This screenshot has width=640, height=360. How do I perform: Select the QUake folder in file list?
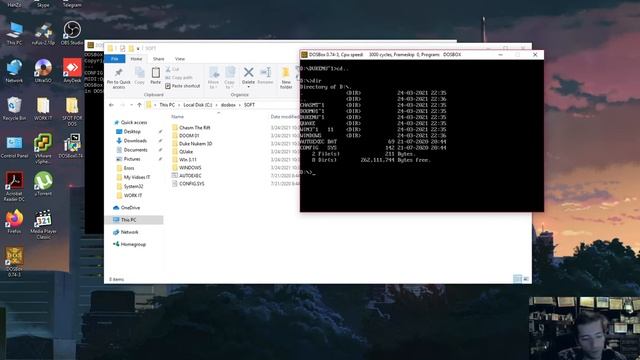coord(186,151)
